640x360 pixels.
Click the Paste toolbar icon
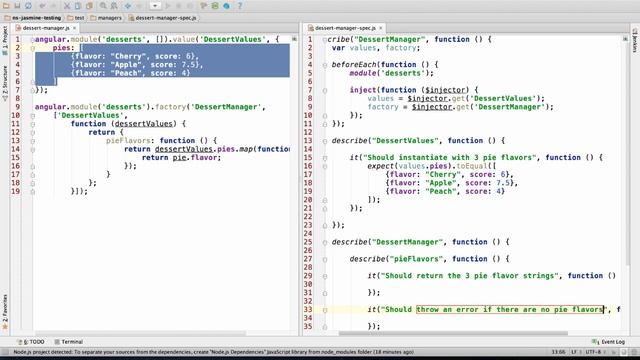point(89,6)
